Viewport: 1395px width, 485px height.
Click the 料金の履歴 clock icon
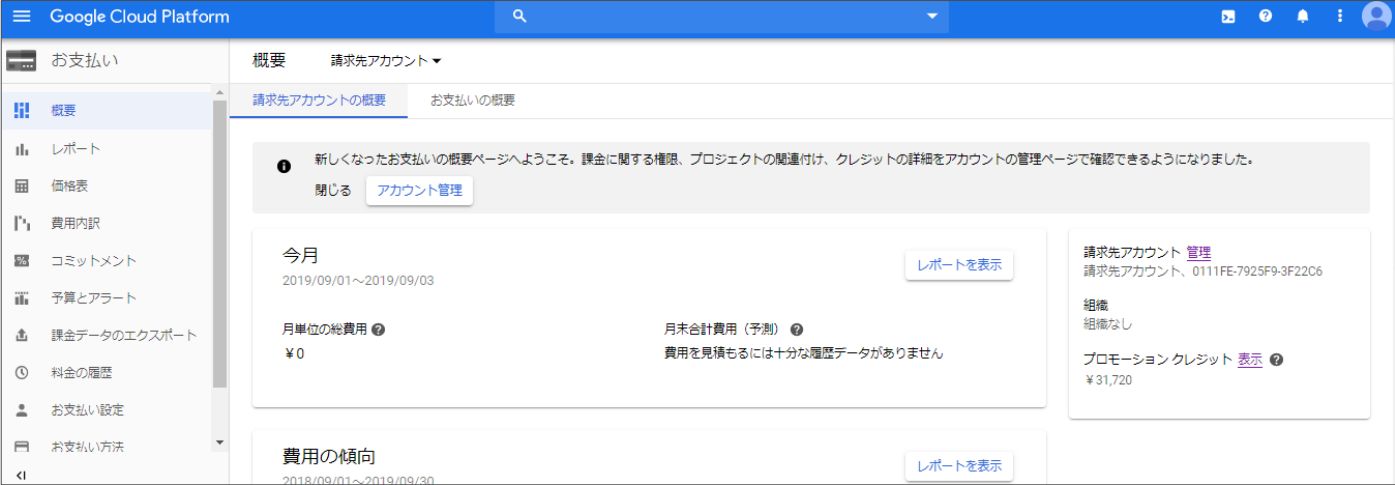click(21, 373)
